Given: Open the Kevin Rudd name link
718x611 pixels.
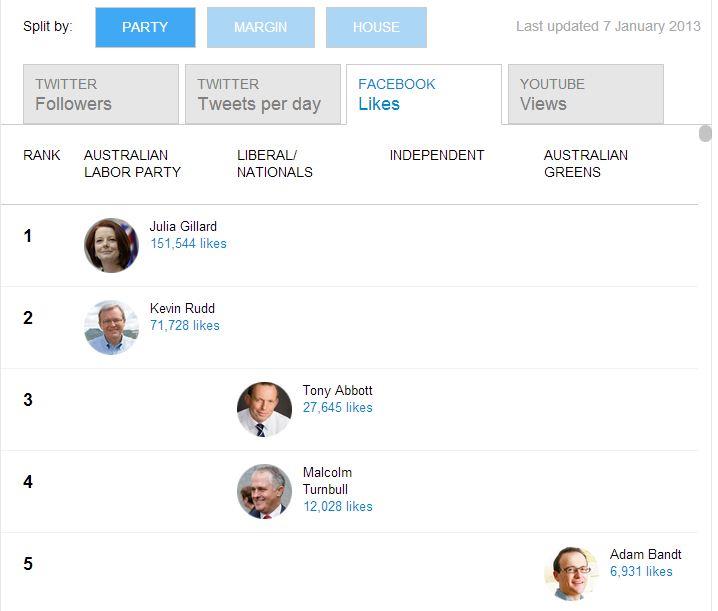Looking at the screenshot, I should click(182, 308).
